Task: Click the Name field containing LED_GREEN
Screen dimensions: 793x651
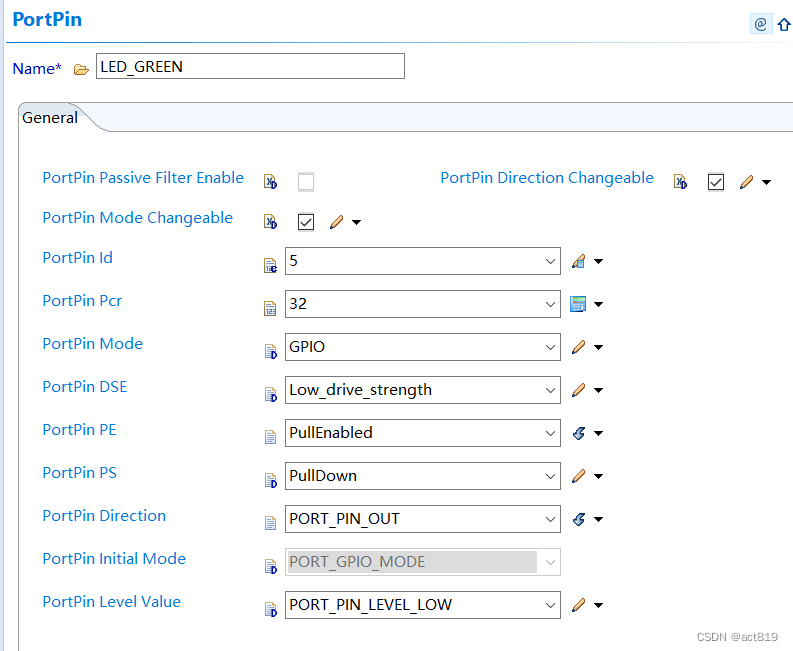Action: click(x=250, y=67)
